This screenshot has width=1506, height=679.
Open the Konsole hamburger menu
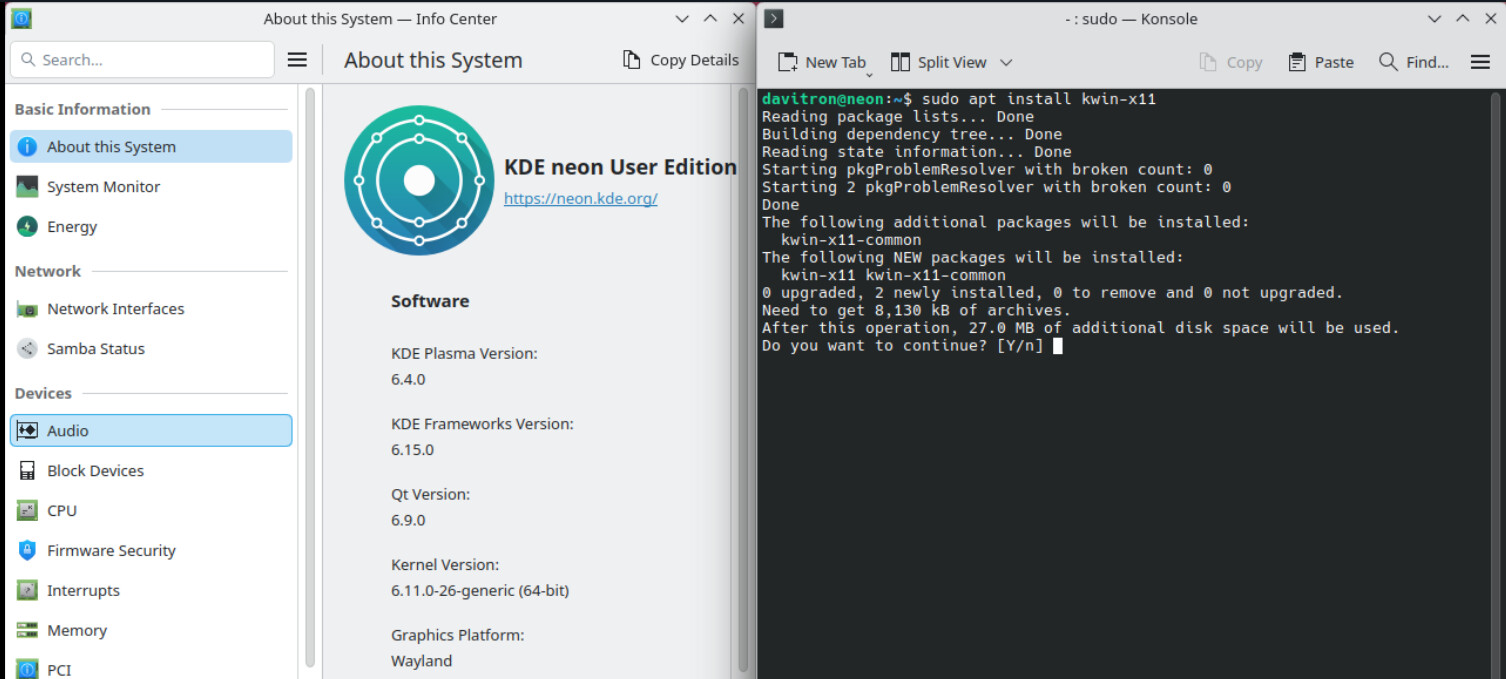(1480, 62)
